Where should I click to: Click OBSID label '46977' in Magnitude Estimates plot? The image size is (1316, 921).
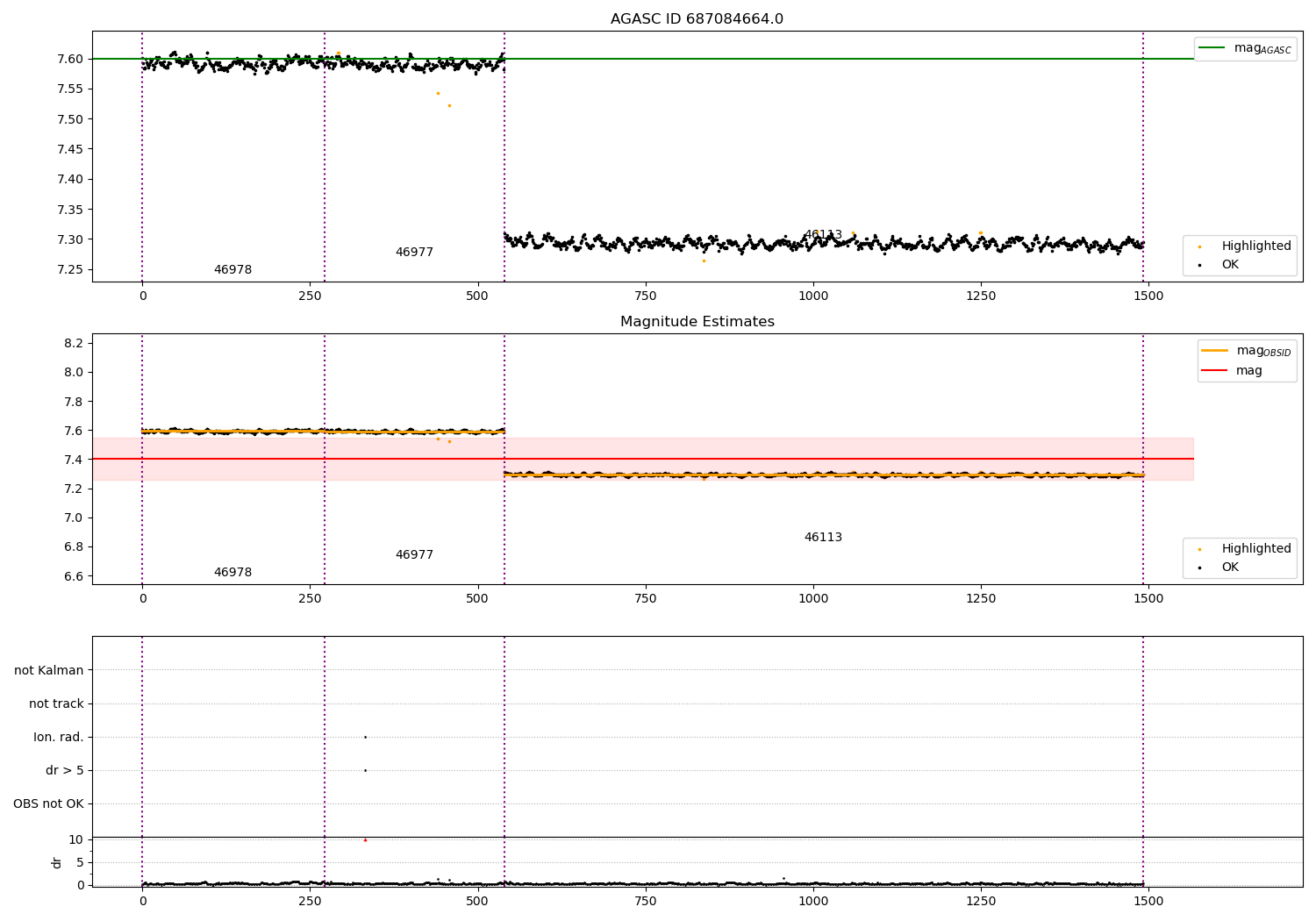pyautogui.click(x=414, y=555)
